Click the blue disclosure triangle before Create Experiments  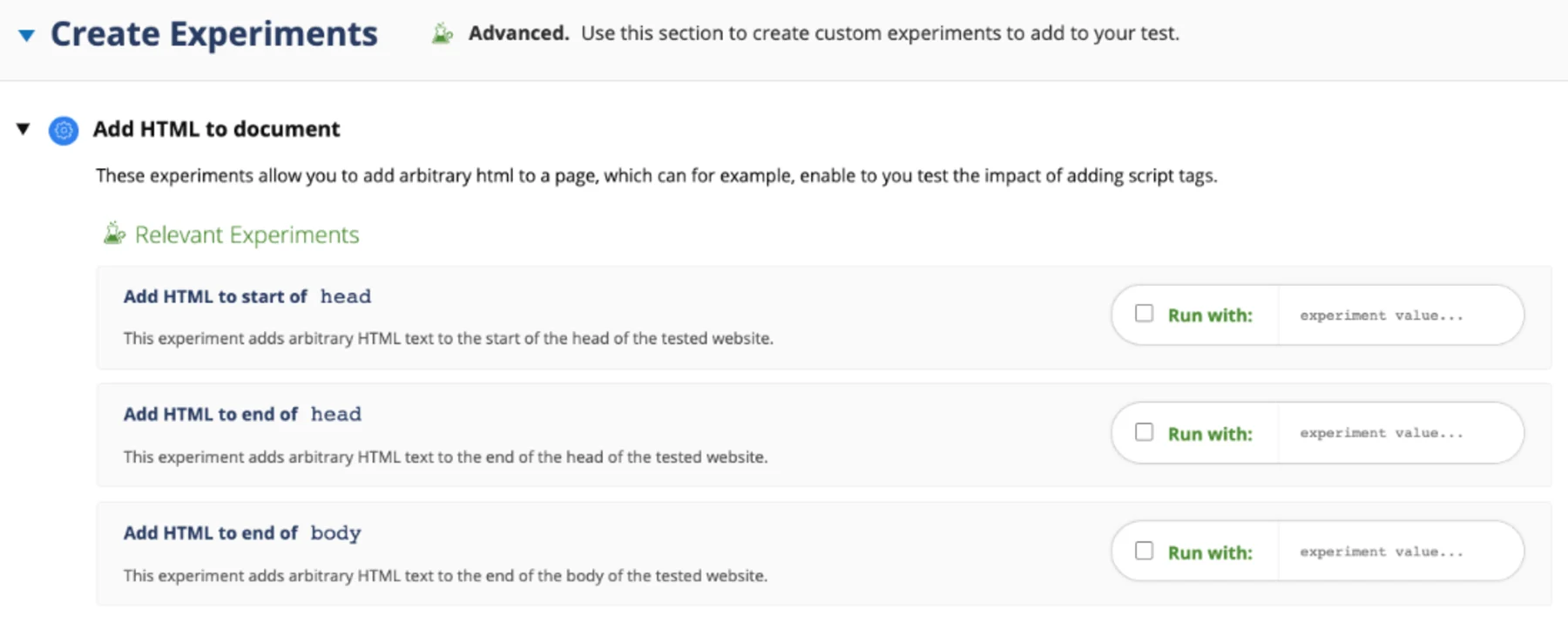27,34
